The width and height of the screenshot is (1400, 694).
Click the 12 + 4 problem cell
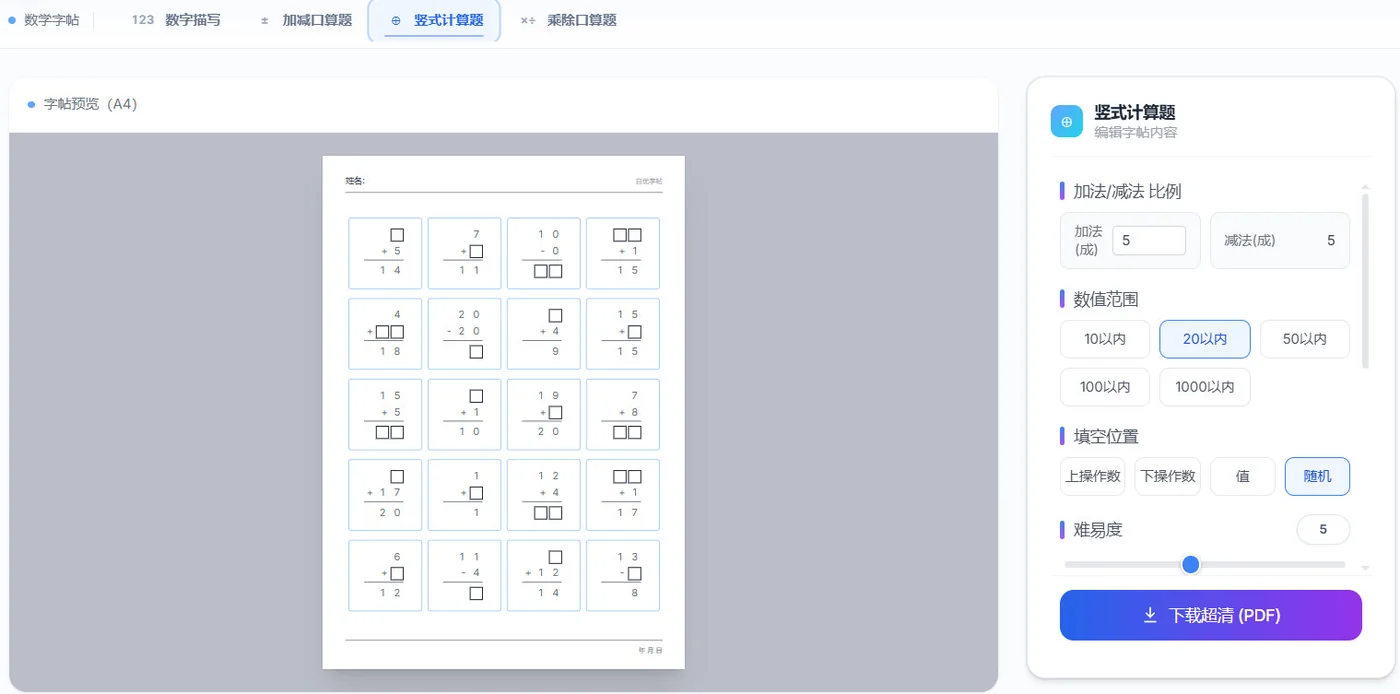544,494
